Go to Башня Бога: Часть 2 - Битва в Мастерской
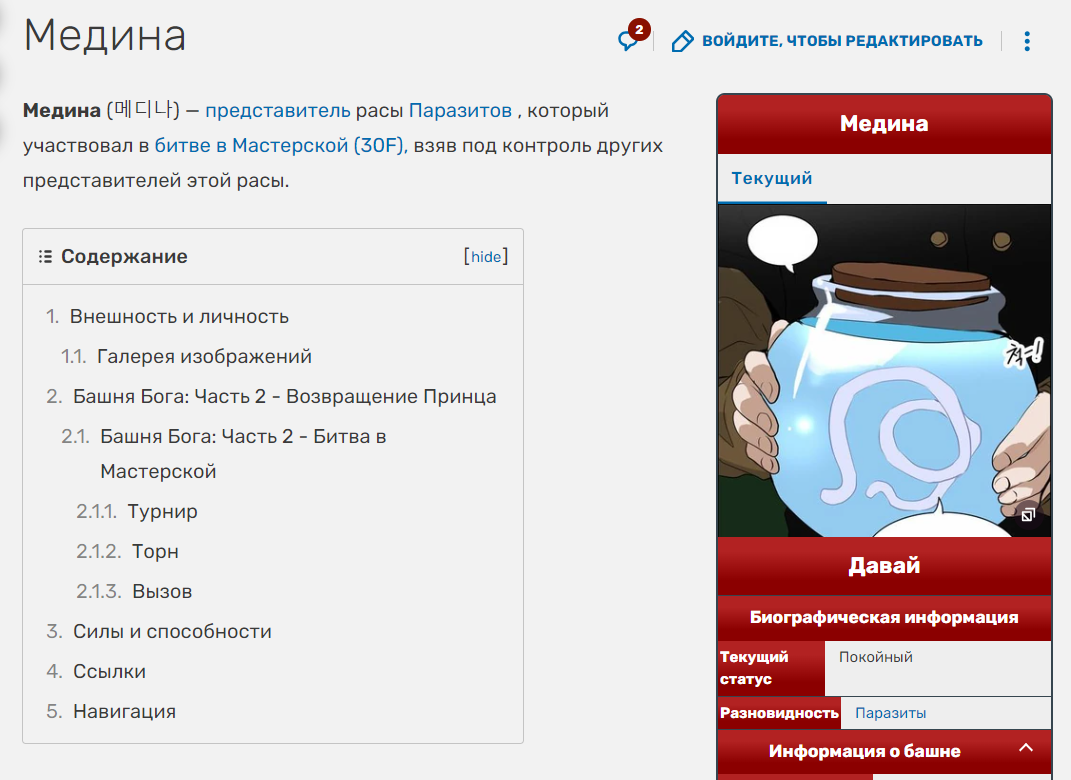1071x780 pixels. 243,454
